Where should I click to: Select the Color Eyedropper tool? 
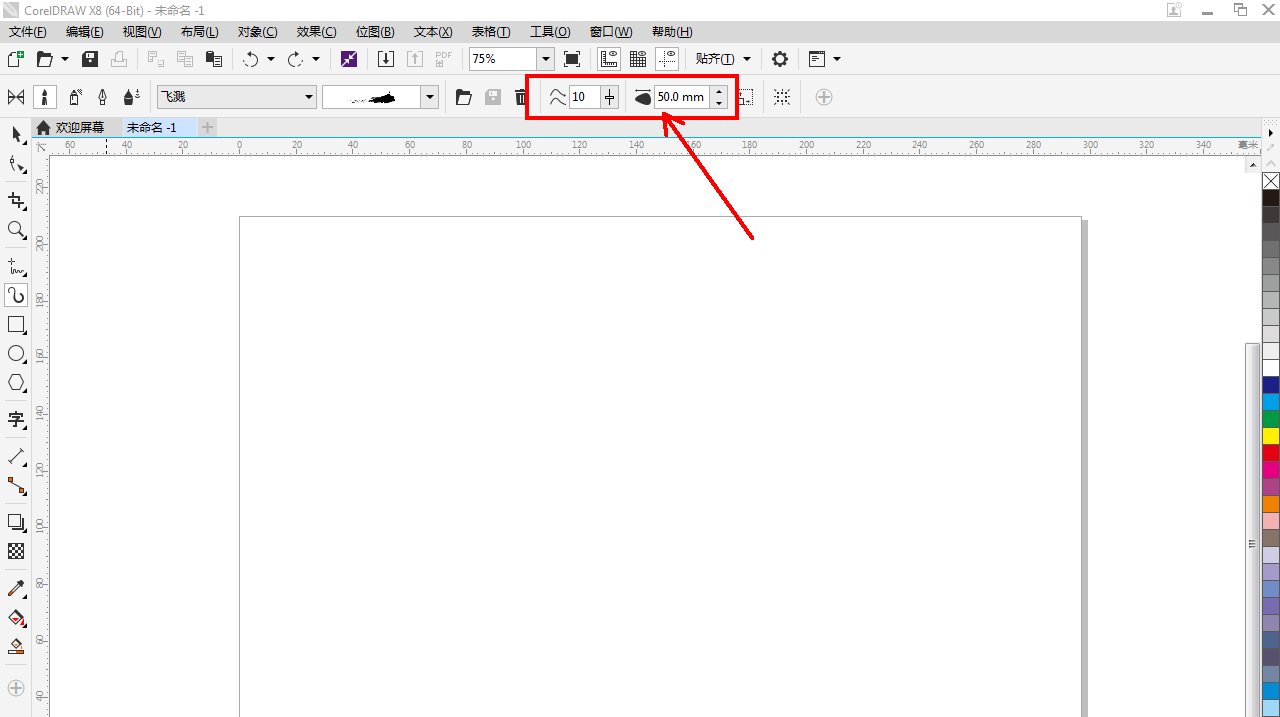click(16, 588)
